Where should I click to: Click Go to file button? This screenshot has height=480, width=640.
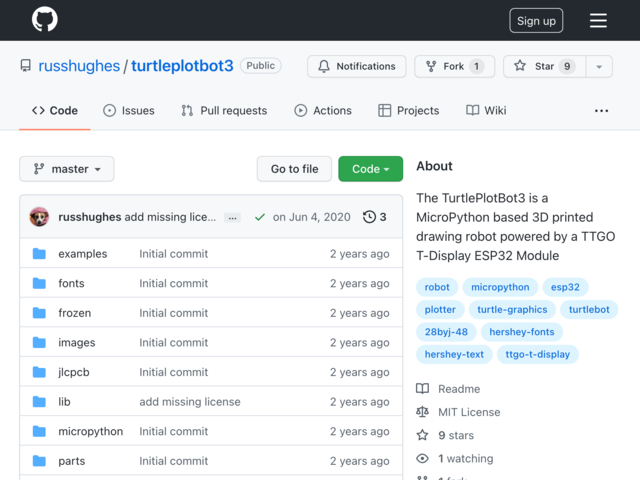click(x=294, y=169)
